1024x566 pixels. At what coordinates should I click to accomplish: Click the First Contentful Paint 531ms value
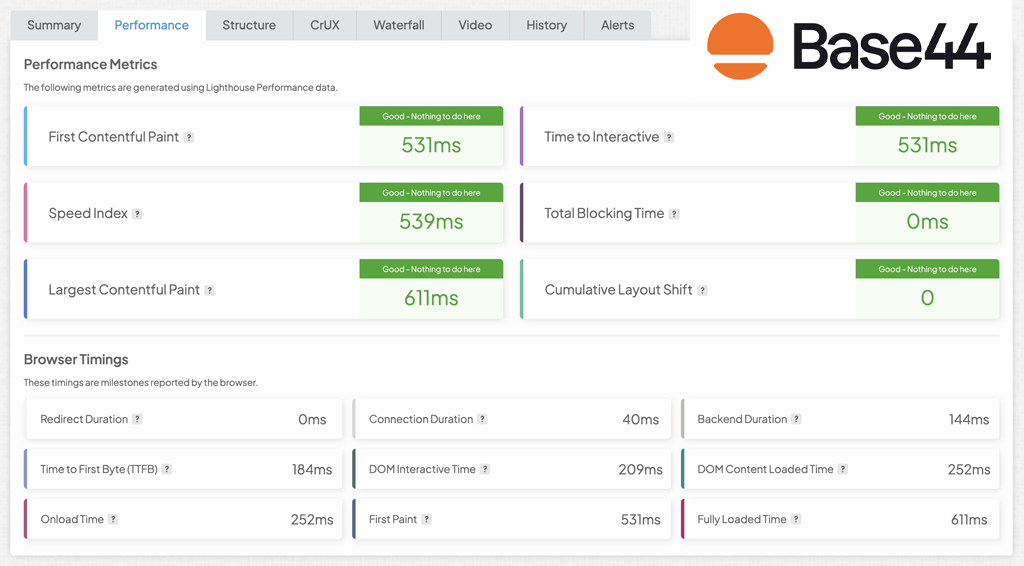pos(431,145)
